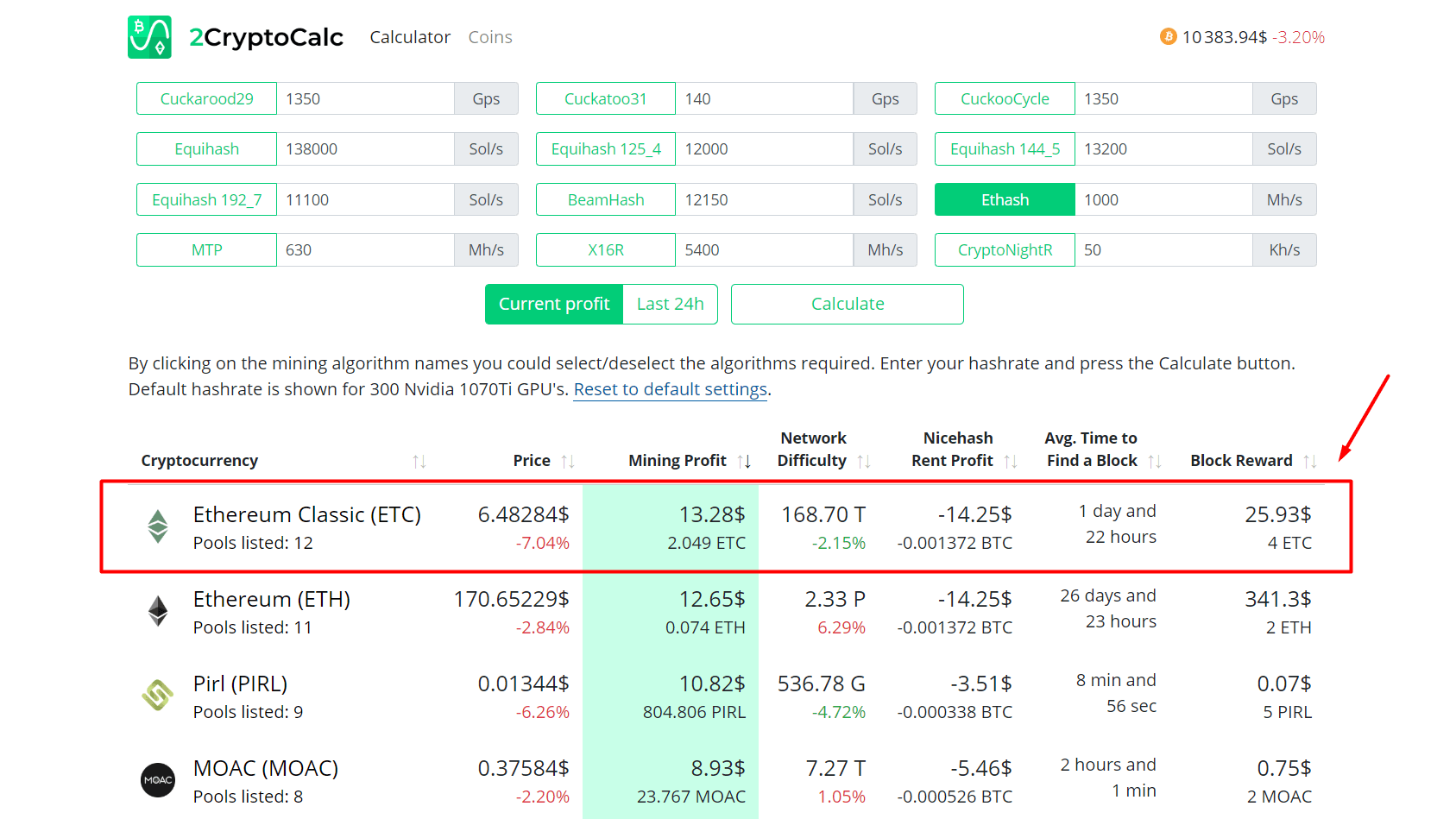Sort by Network Difficulty column

click(863, 462)
